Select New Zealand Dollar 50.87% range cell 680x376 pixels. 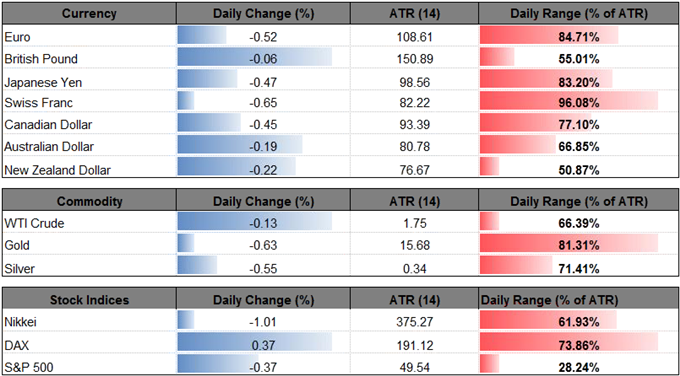coord(579,170)
